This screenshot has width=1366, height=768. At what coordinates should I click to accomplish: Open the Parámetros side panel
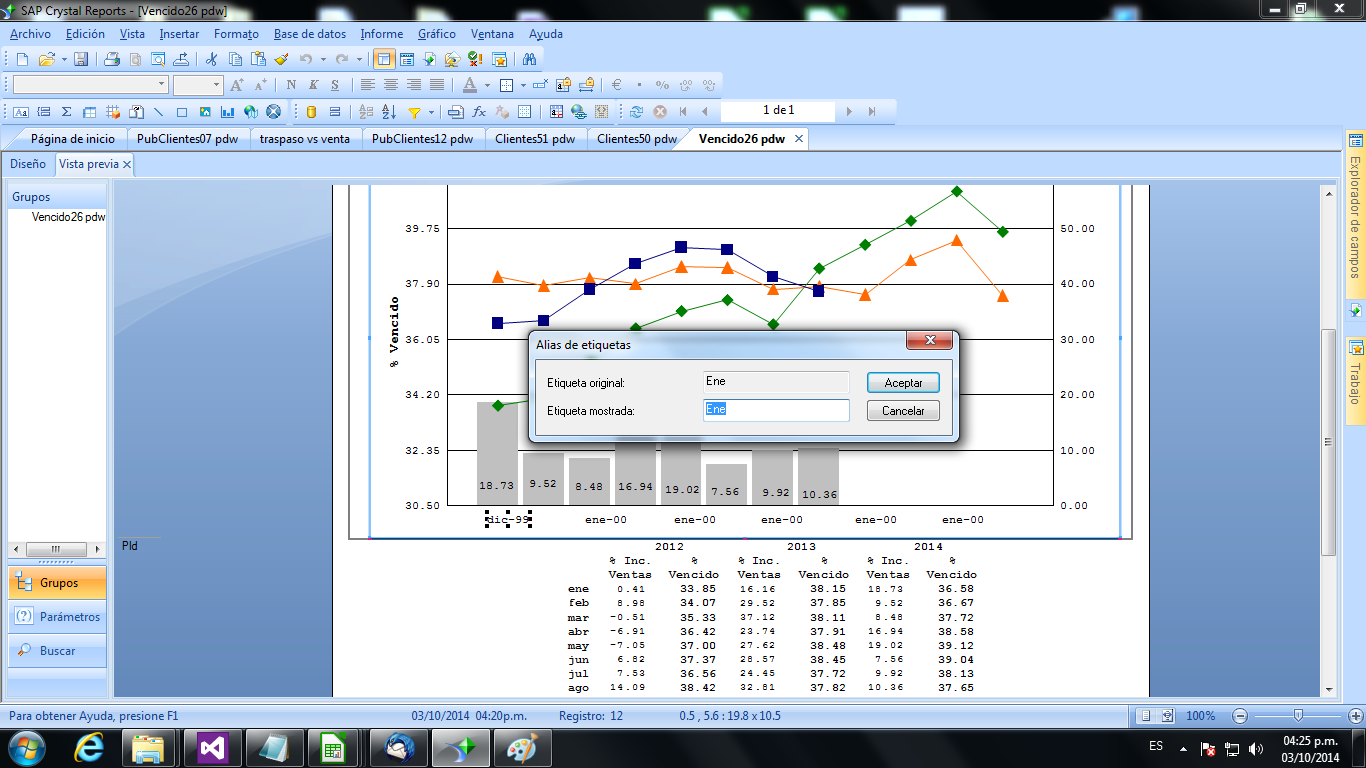(58, 617)
